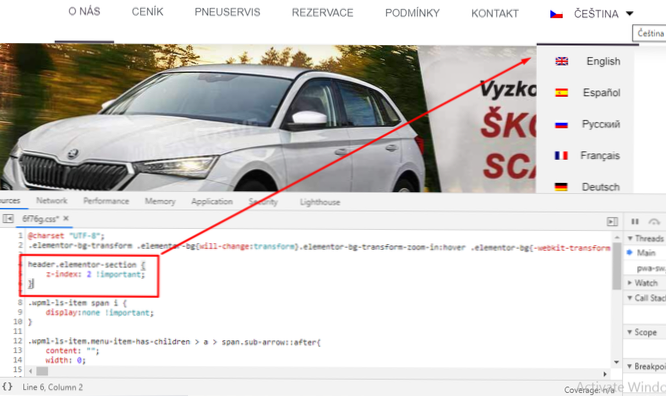Open the Security tab
This screenshot has width=666, height=396.
point(263,202)
